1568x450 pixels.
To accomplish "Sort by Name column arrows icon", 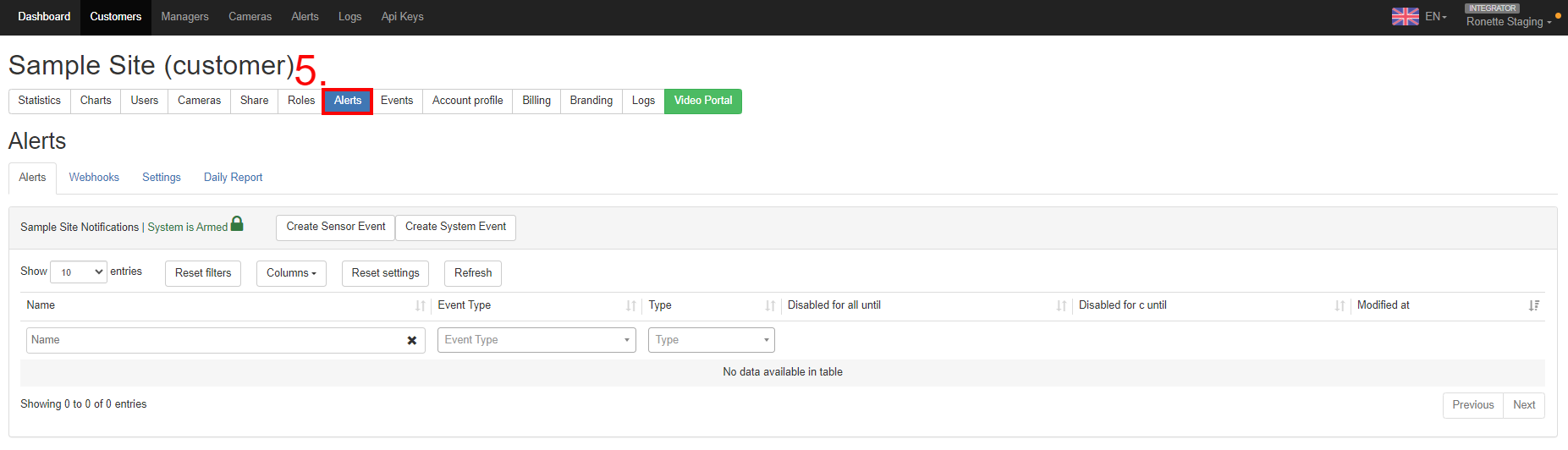I will [x=421, y=306].
